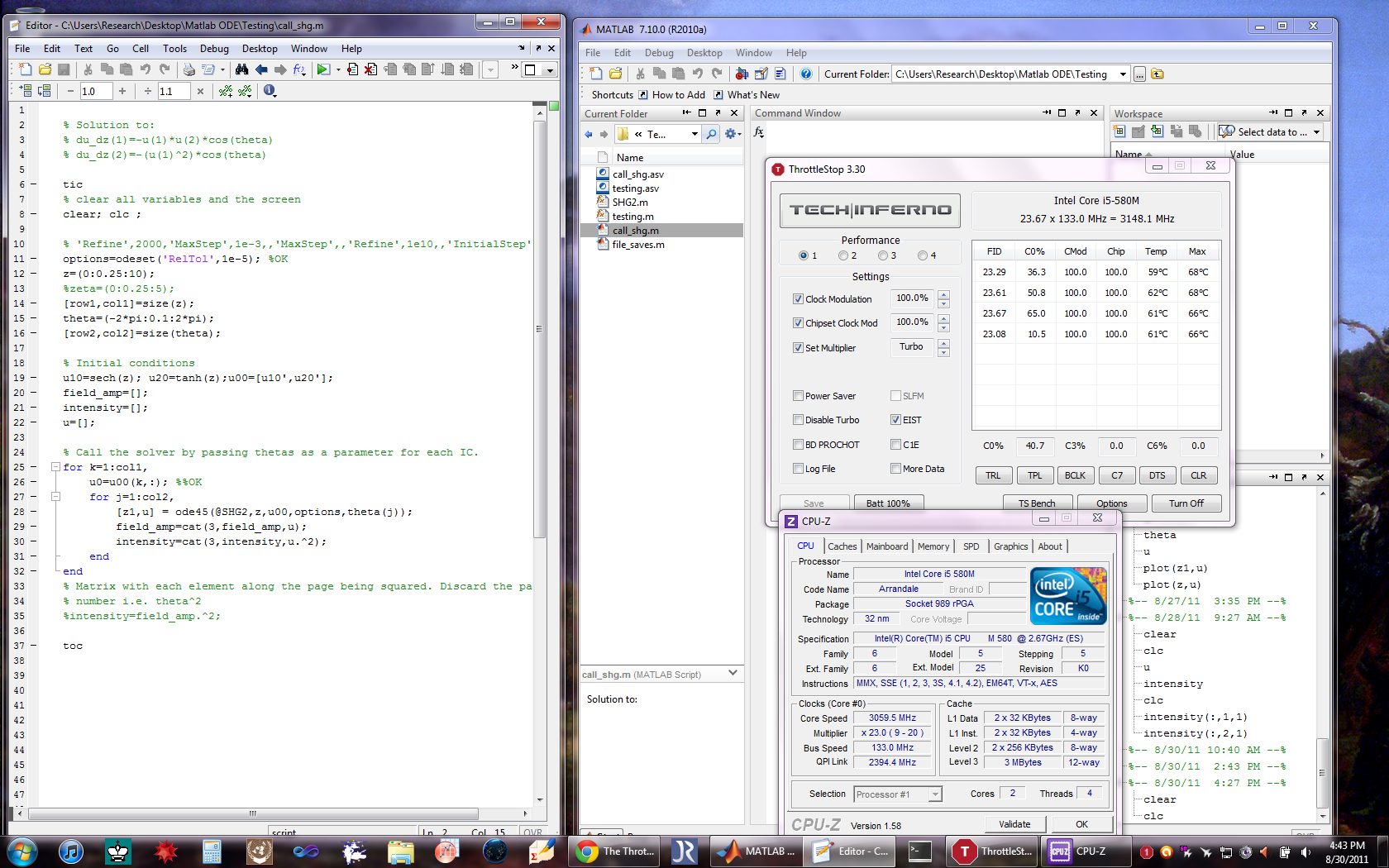Click Open file icon in Editor toolbar
1389x868 pixels.
coord(45,69)
